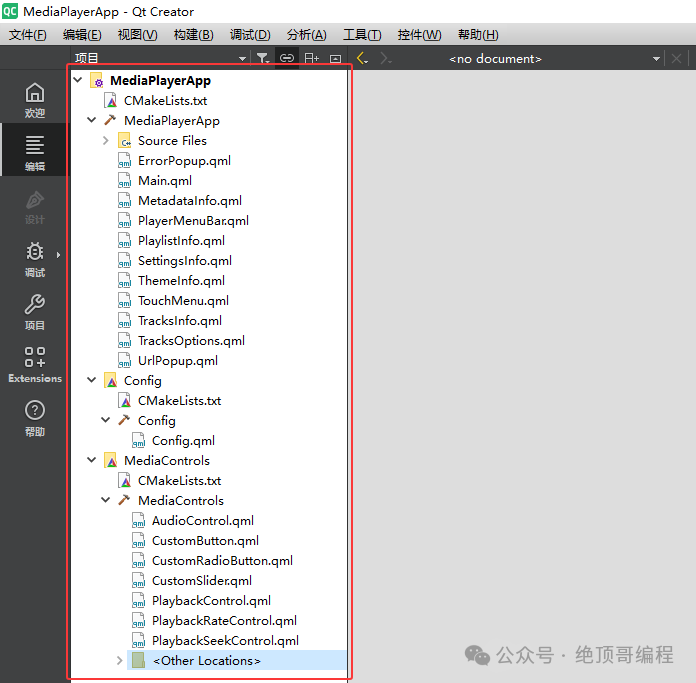Select CustomButton.qml file
The height and width of the screenshot is (683, 696).
(205, 541)
